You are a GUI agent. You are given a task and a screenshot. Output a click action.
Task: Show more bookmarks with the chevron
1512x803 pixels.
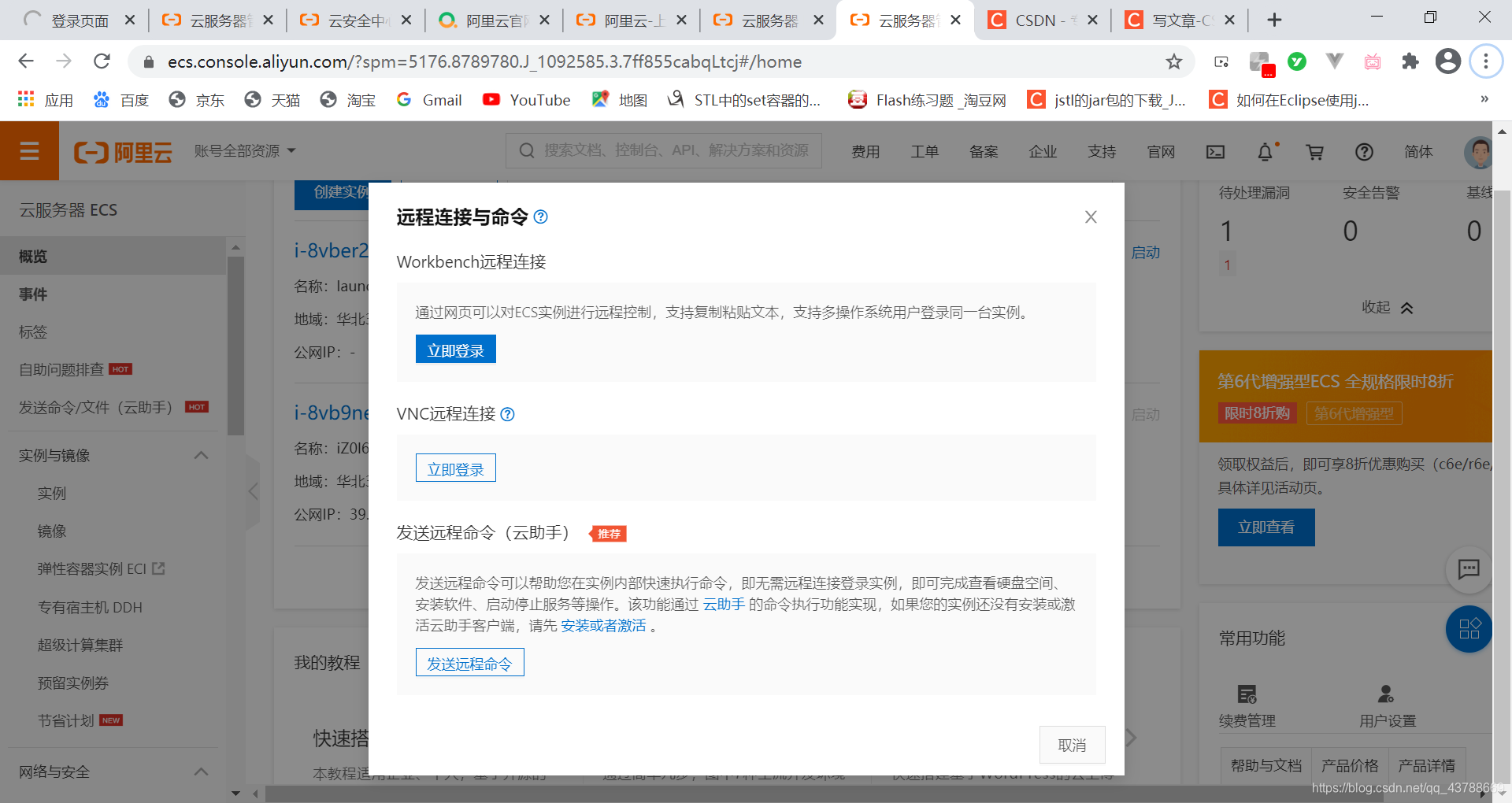click(x=1484, y=99)
